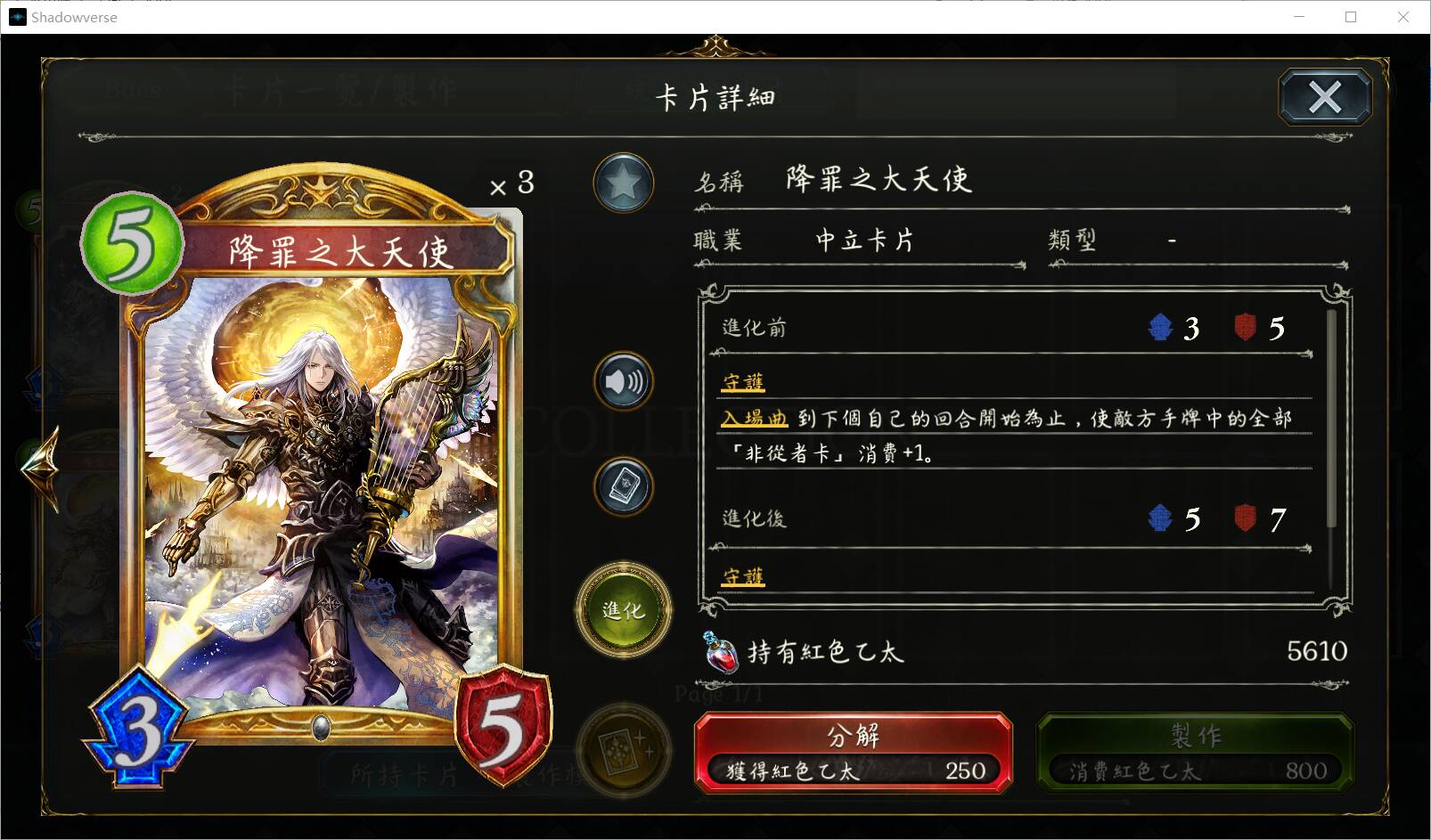Screen dimensions: 1431x840
Task: Click the blue attack 3 emblem
Action: [x=139, y=727]
